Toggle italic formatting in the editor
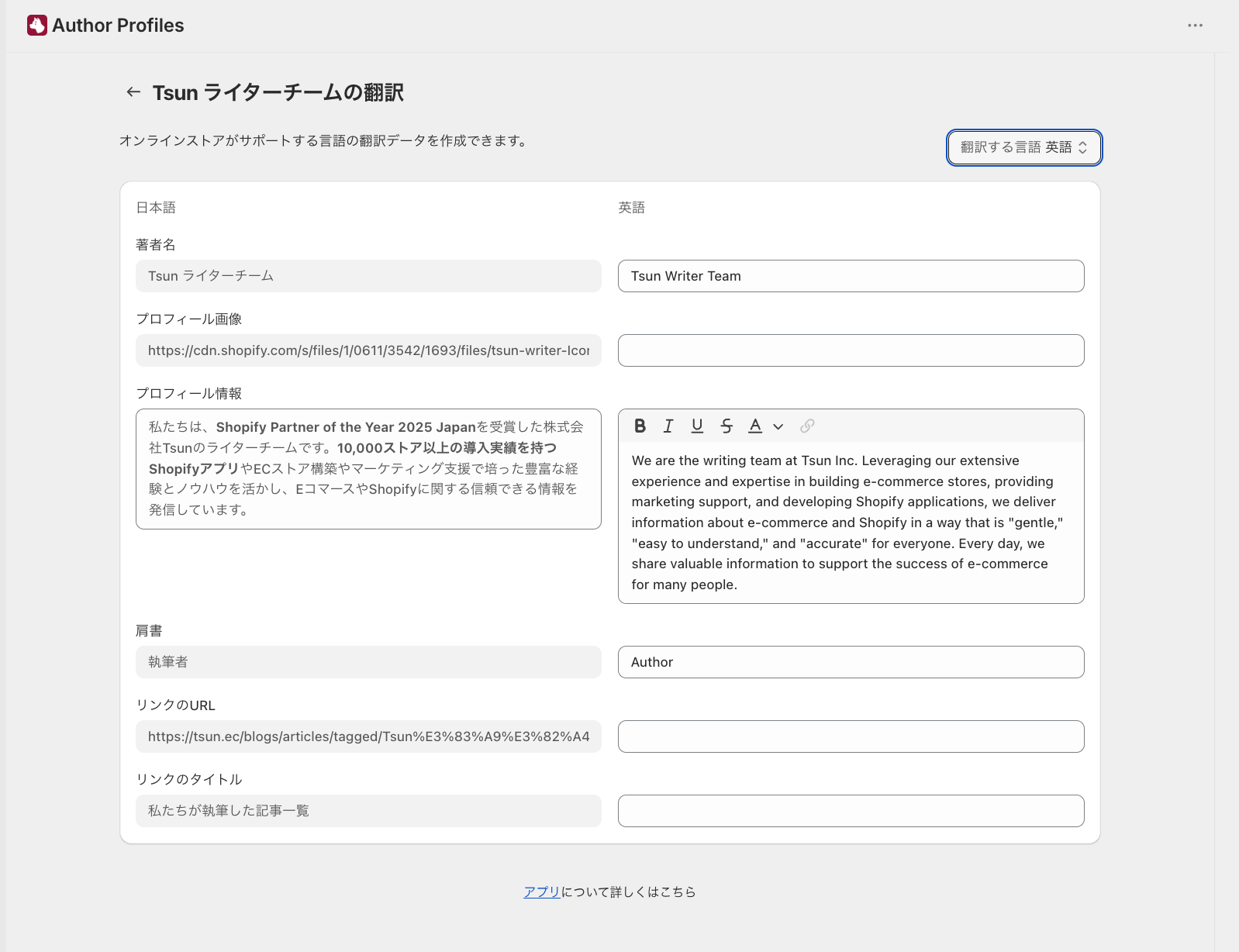 (x=668, y=426)
